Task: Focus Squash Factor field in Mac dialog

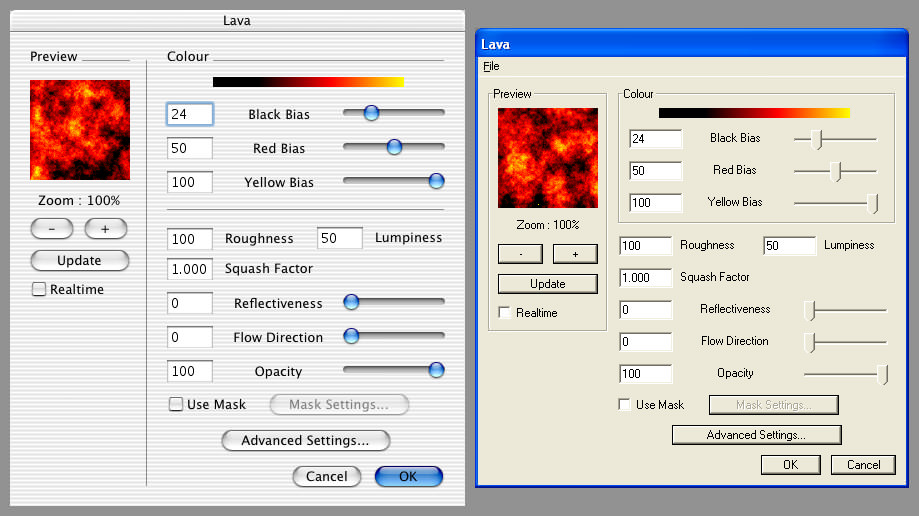Action: point(190,269)
